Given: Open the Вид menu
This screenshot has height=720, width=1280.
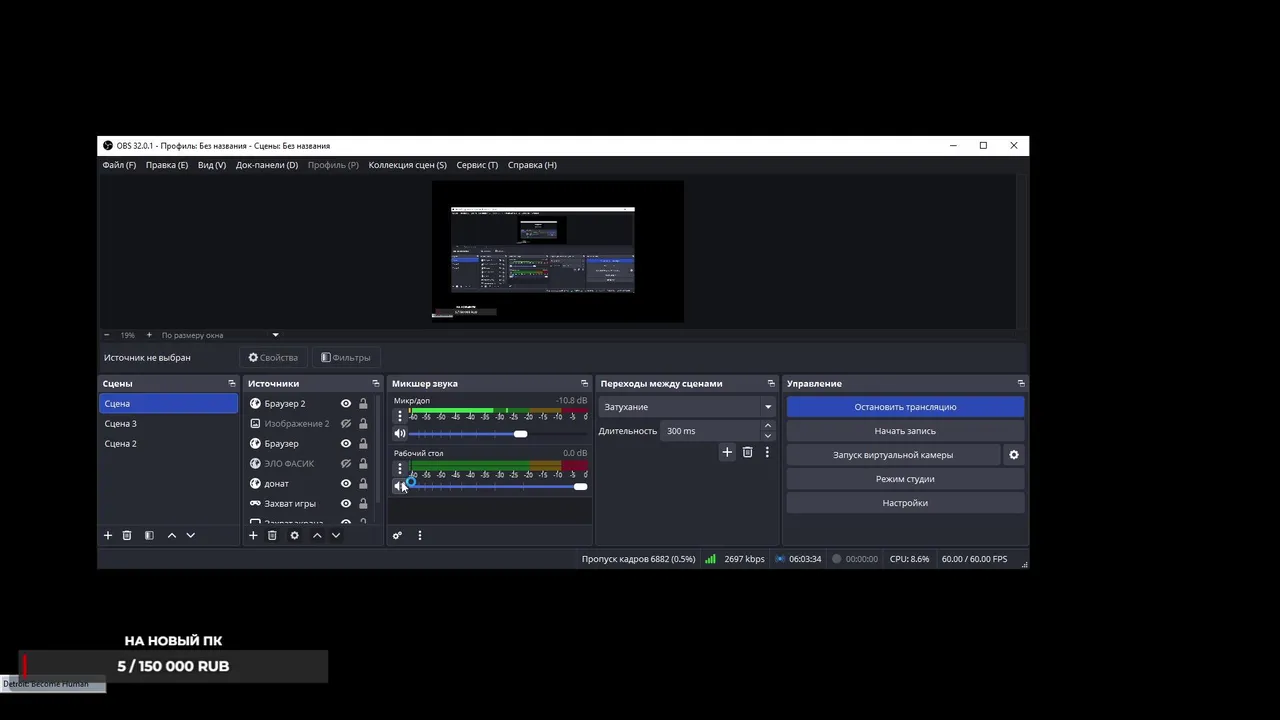Looking at the screenshot, I should 212,165.
